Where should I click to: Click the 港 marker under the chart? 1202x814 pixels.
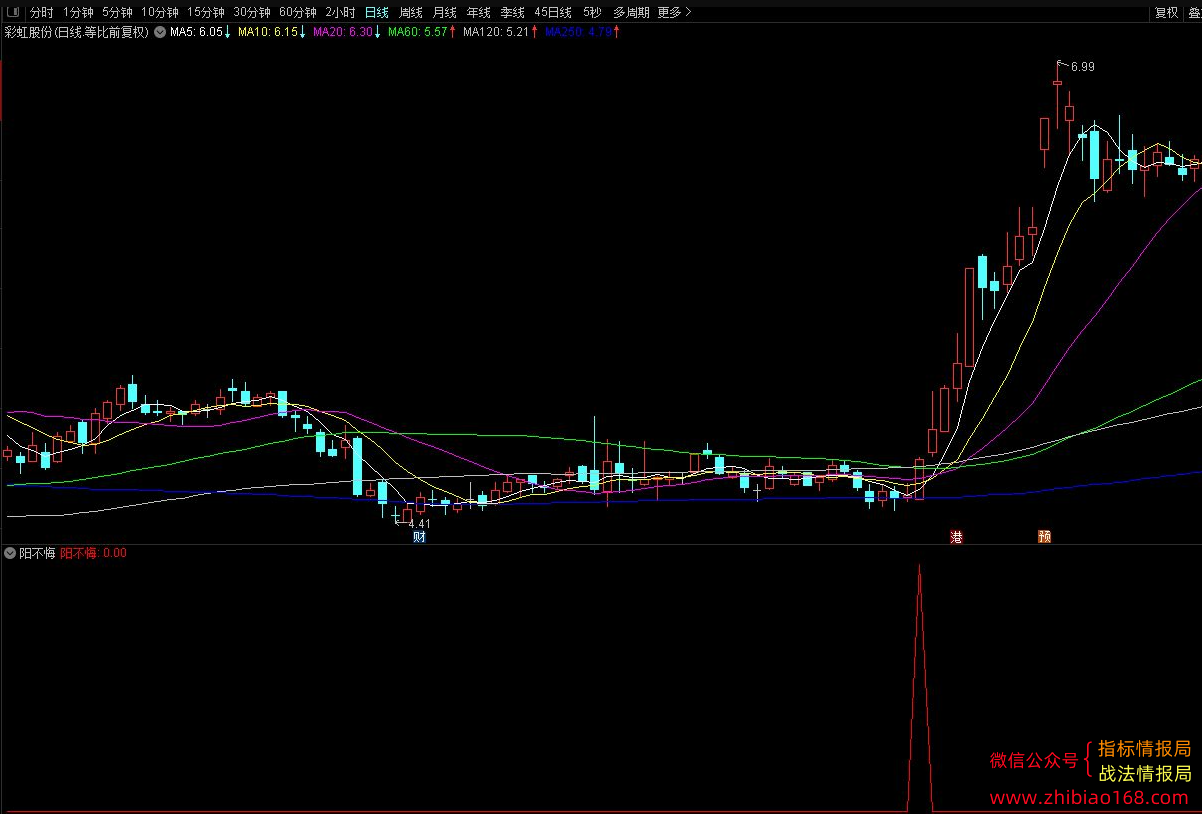[956, 537]
